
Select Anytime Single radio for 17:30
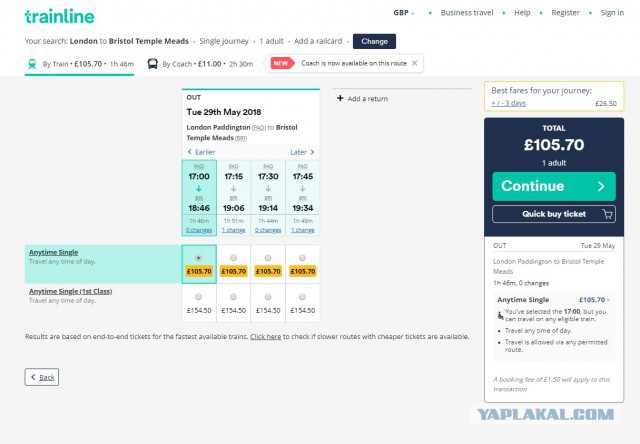click(x=268, y=258)
